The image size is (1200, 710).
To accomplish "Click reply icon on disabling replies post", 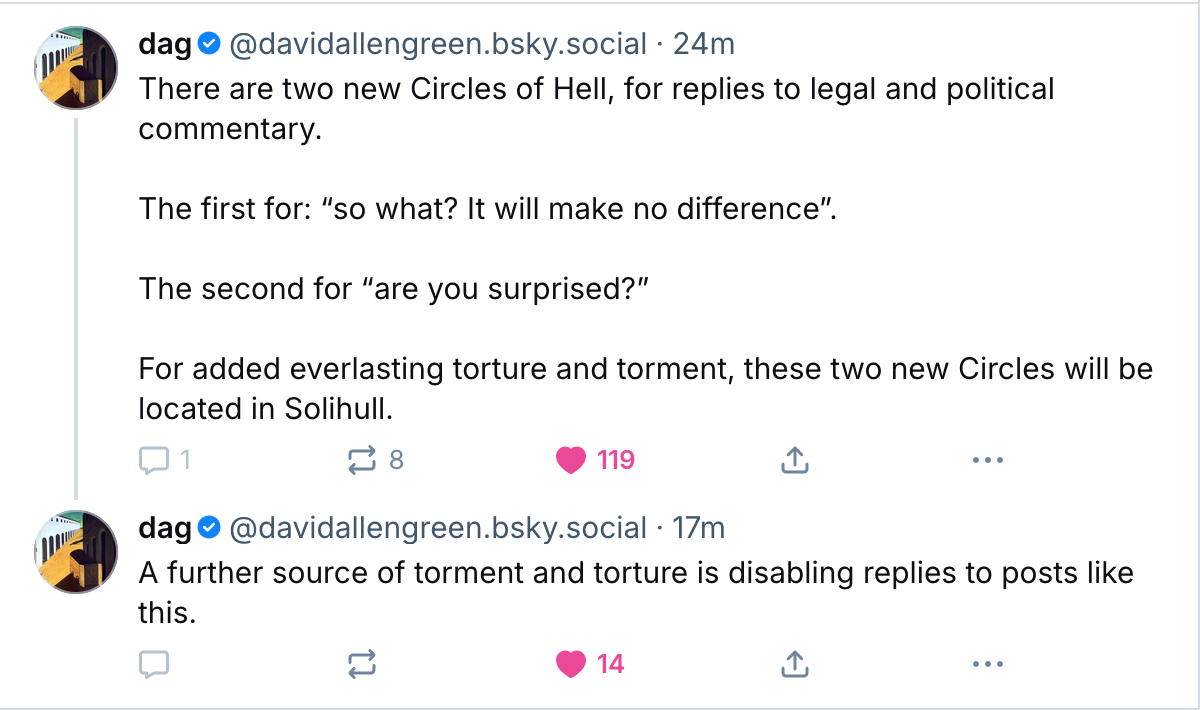I will (153, 663).
